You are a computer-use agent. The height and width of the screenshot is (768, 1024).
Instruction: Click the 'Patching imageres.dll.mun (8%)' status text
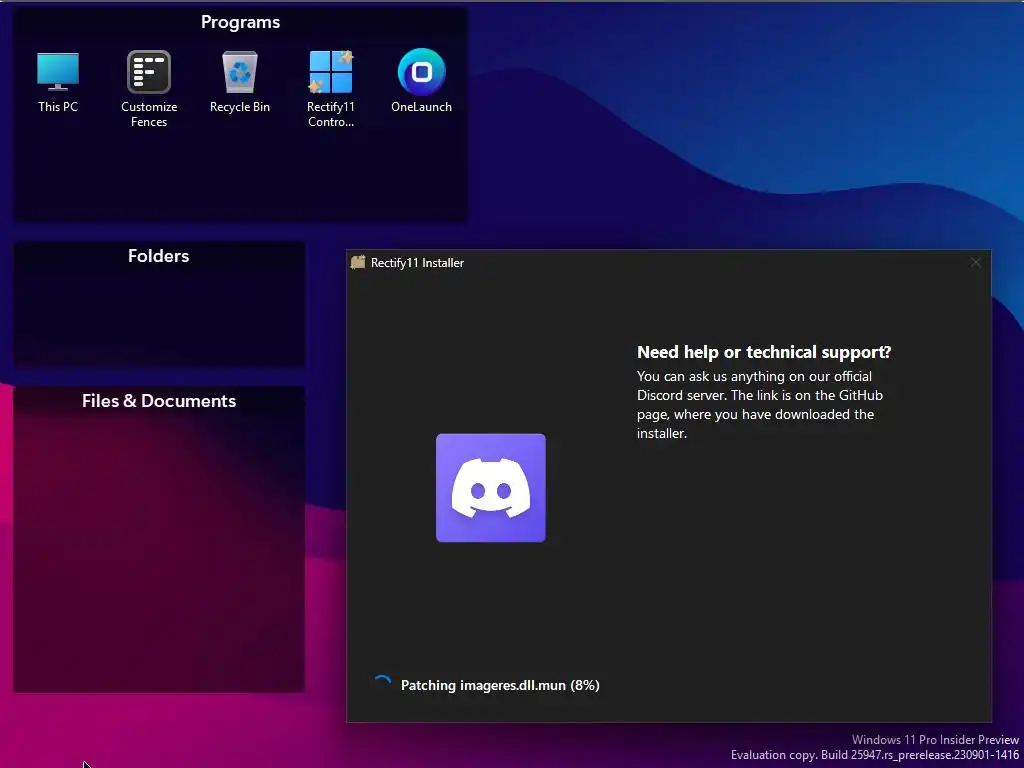500,685
